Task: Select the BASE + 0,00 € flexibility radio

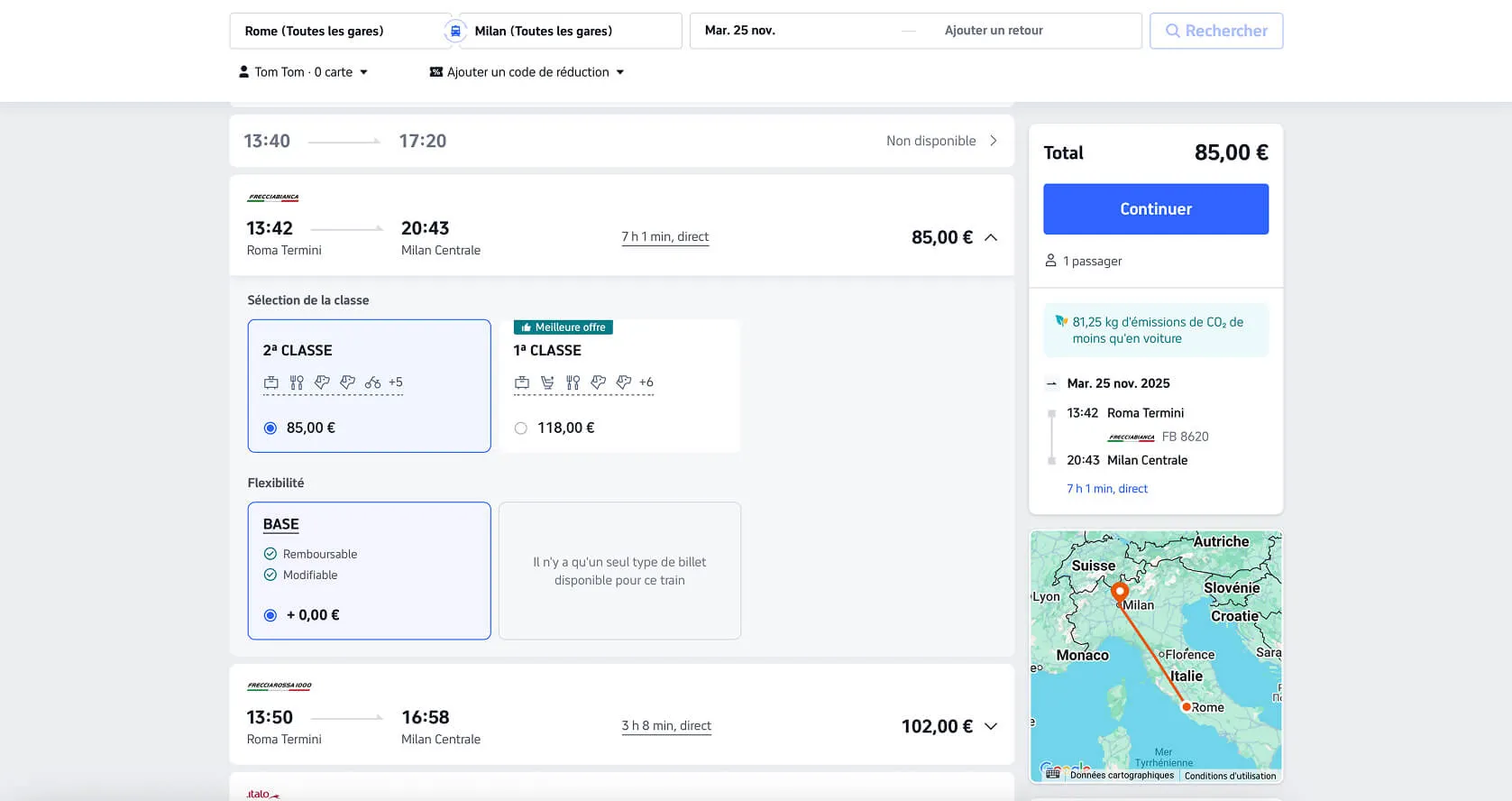Action: click(x=270, y=615)
